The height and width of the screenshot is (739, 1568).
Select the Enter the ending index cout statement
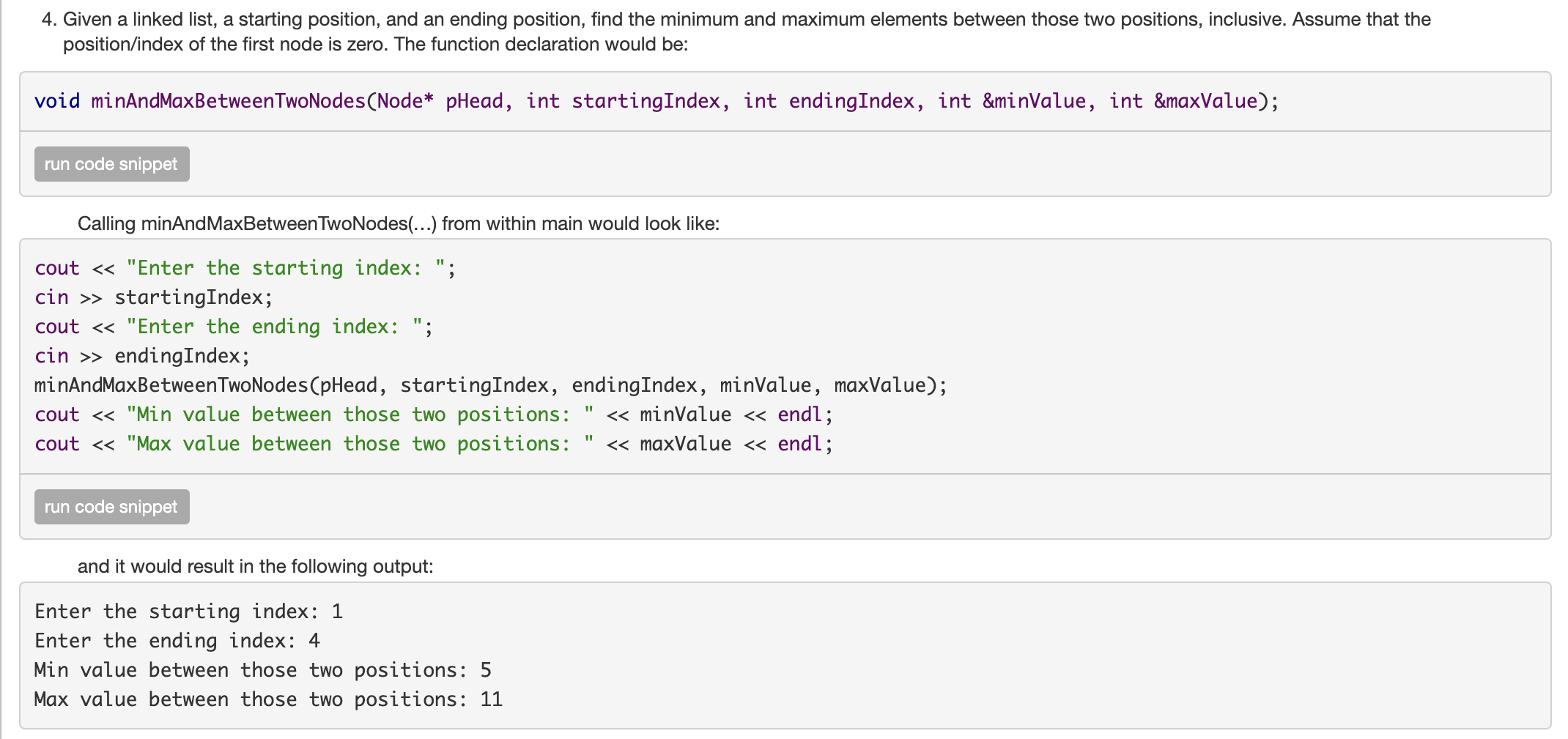(x=232, y=326)
